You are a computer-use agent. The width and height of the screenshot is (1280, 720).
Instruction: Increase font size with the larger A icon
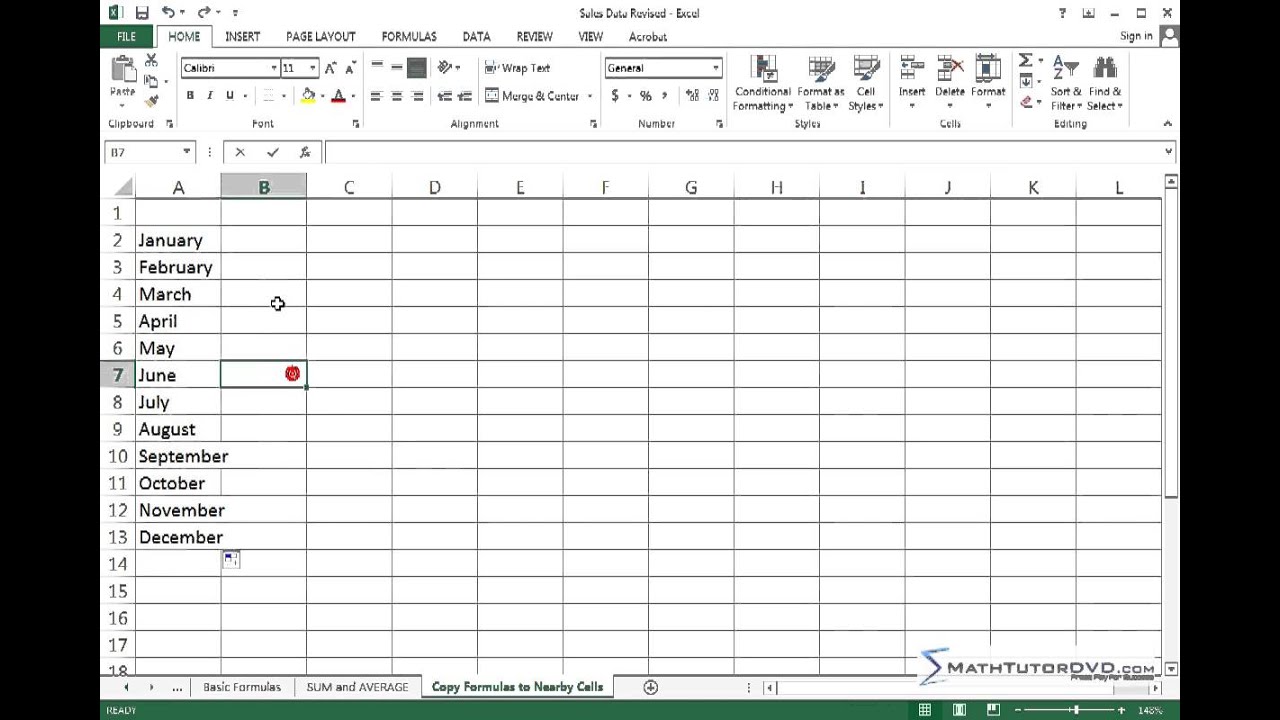(x=330, y=68)
